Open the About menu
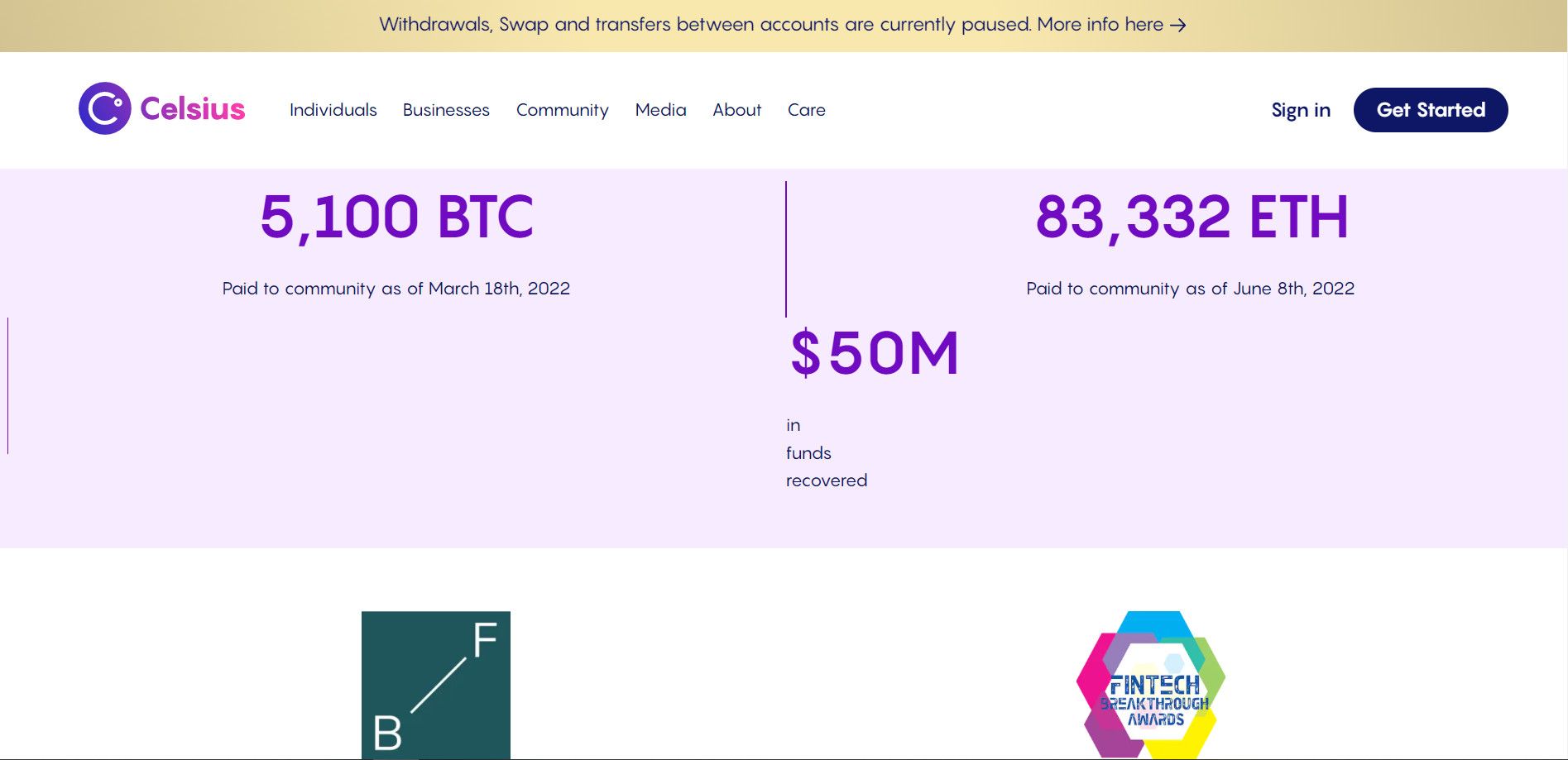Image resolution: width=1568 pixels, height=760 pixels. [737, 110]
